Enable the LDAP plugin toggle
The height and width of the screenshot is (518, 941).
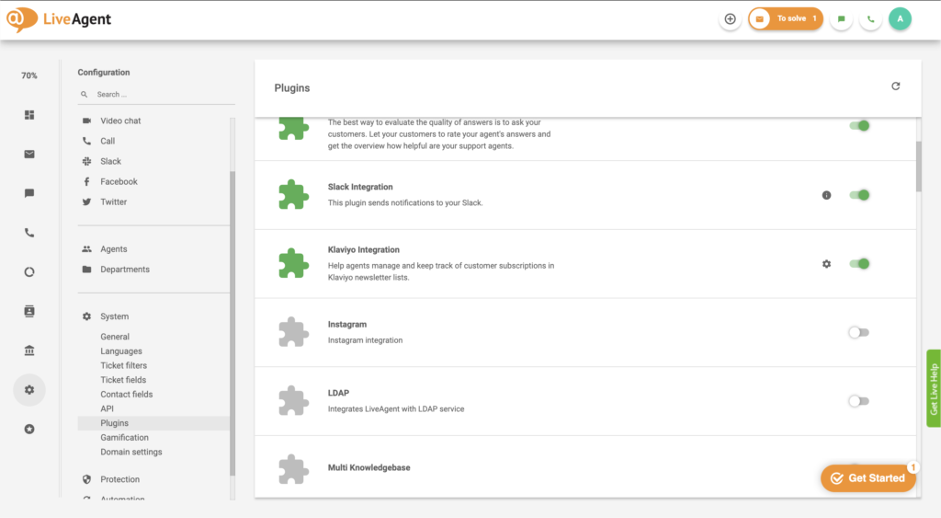(x=859, y=401)
